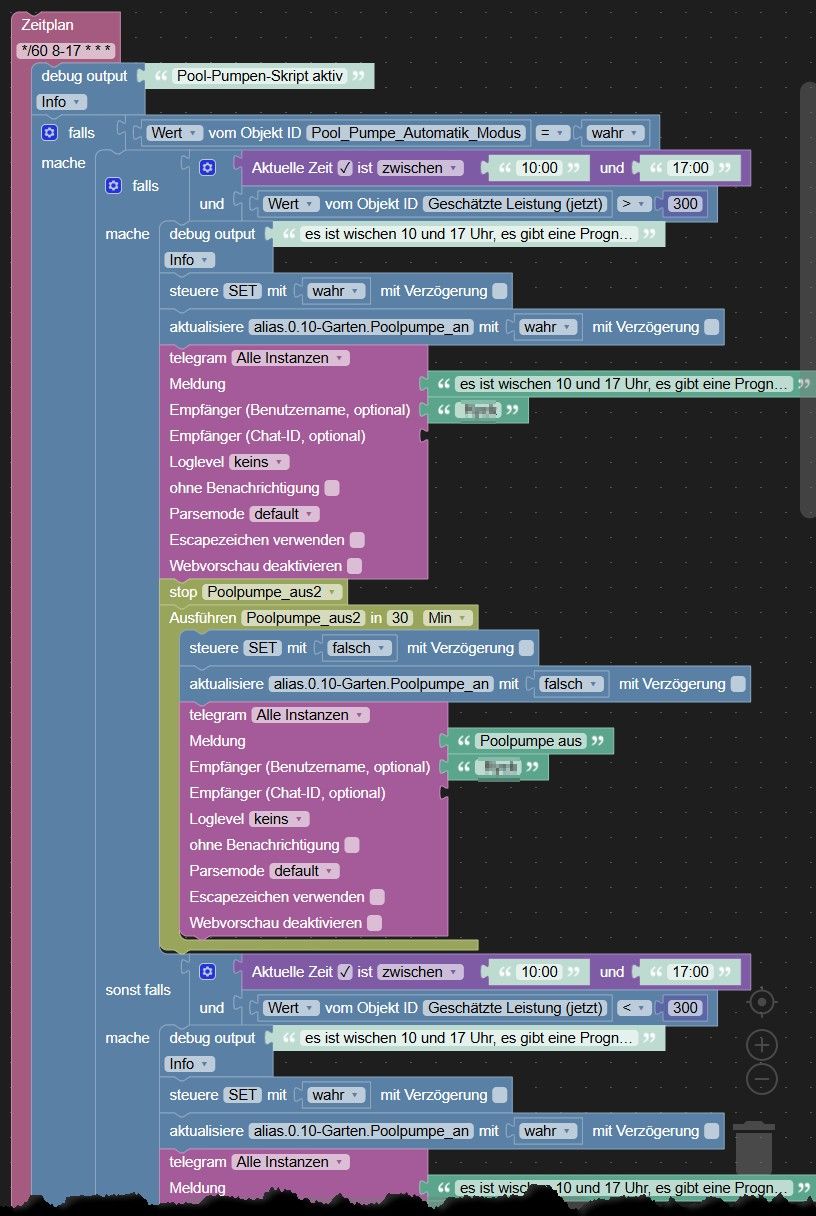The width and height of the screenshot is (816, 1216).
Task: Enable first 'ohne Benachrichtigung' checkbox
Action: tap(332, 488)
